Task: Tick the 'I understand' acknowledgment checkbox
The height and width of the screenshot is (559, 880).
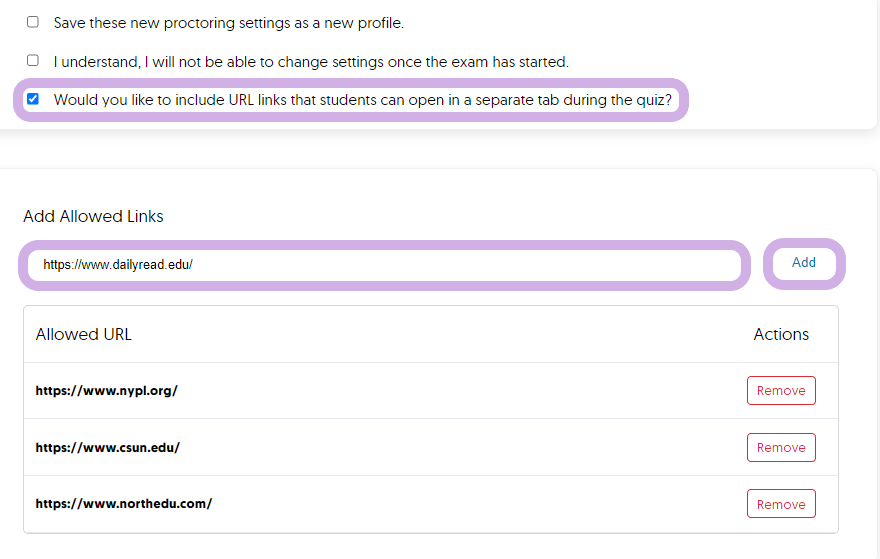Action: click(x=33, y=61)
